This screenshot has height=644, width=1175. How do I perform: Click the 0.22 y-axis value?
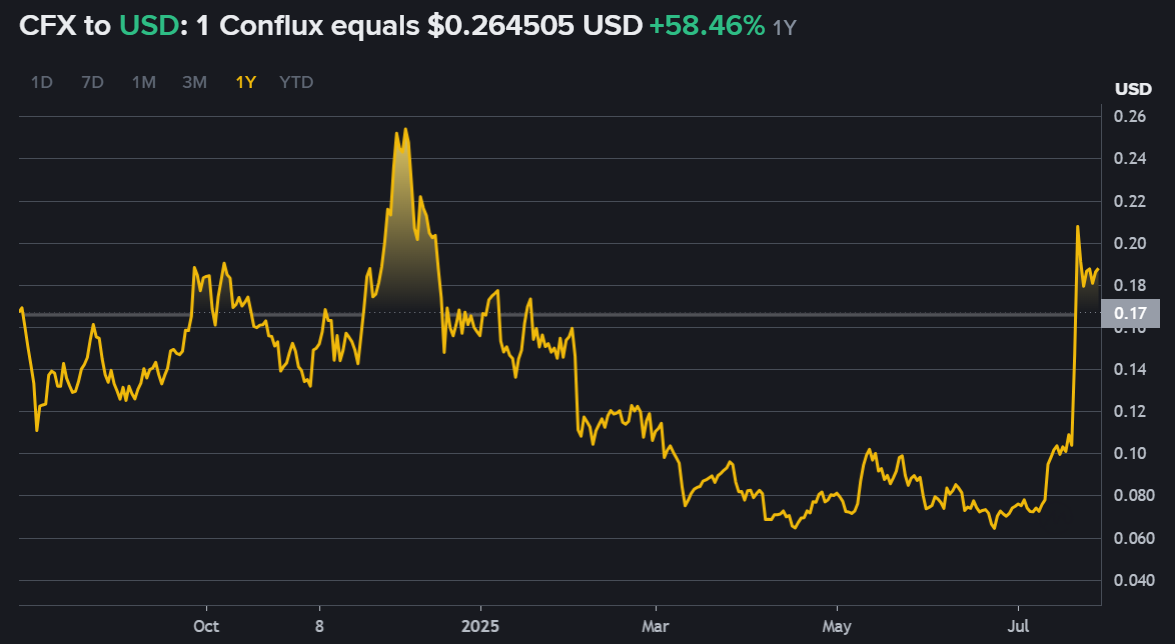(x=1129, y=201)
